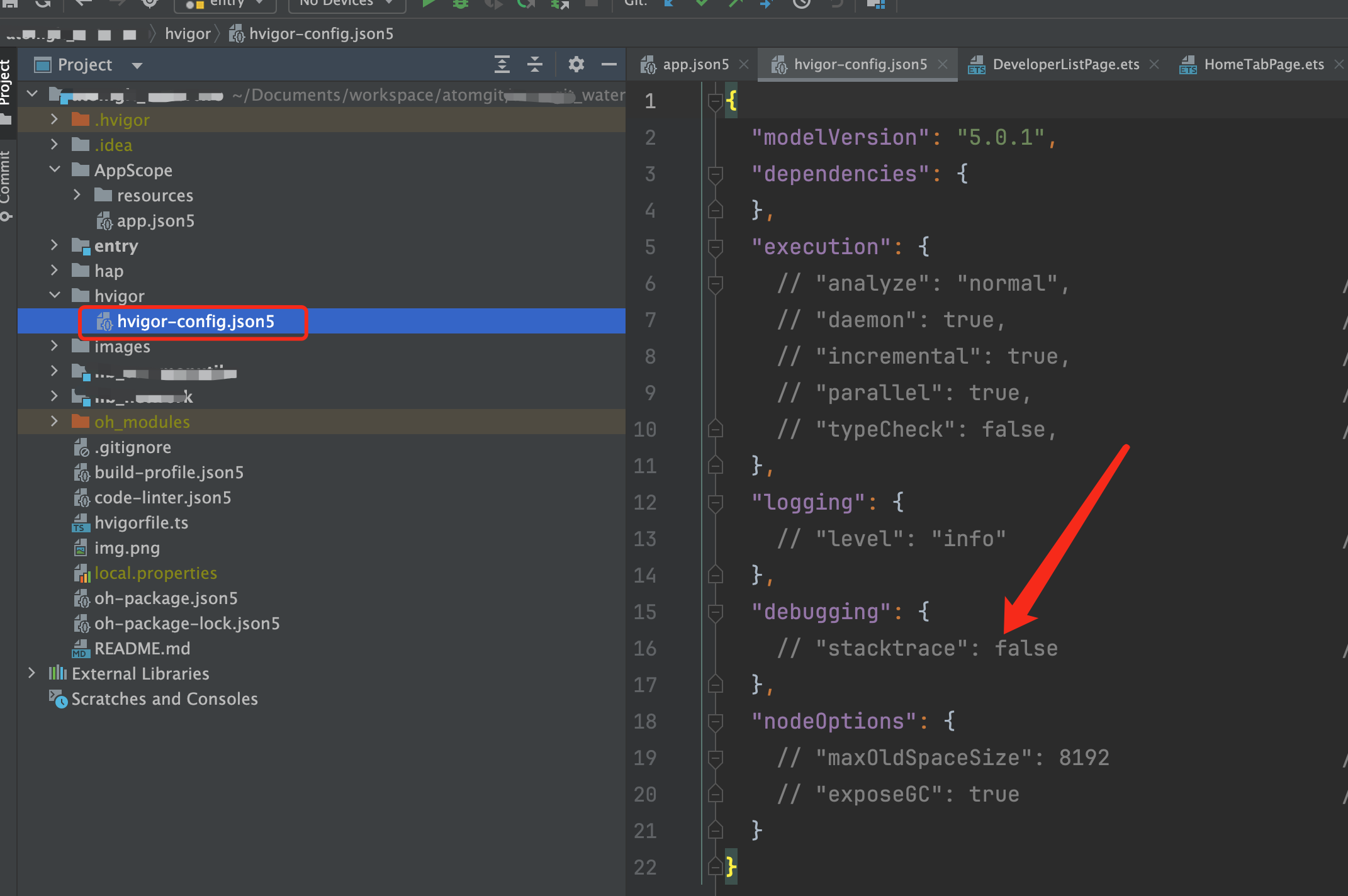Viewport: 1348px width, 896px height.
Task: Close the app.json5 editor tab
Action: (744, 64)
